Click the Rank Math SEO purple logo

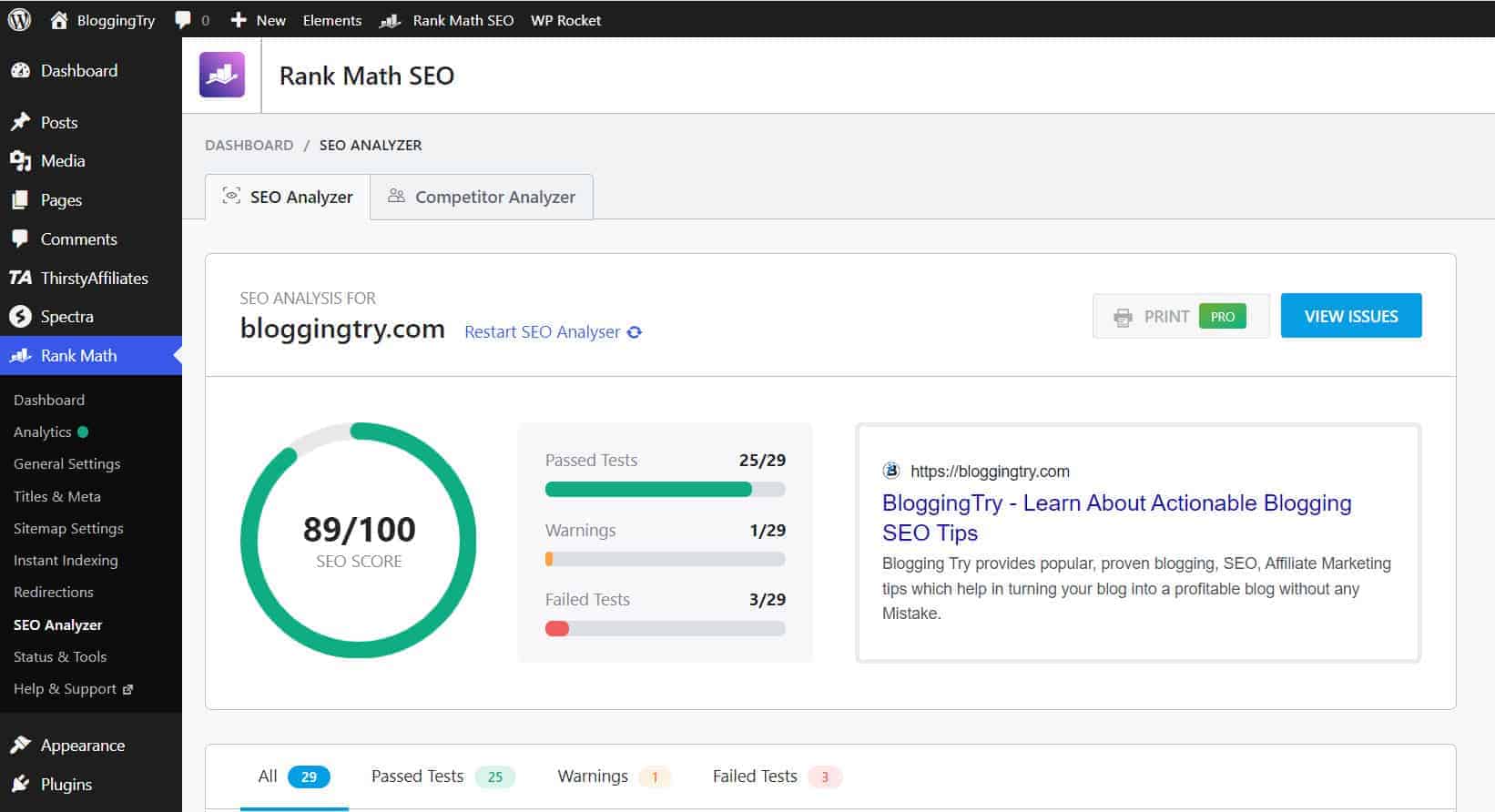(x=222, y=75)
